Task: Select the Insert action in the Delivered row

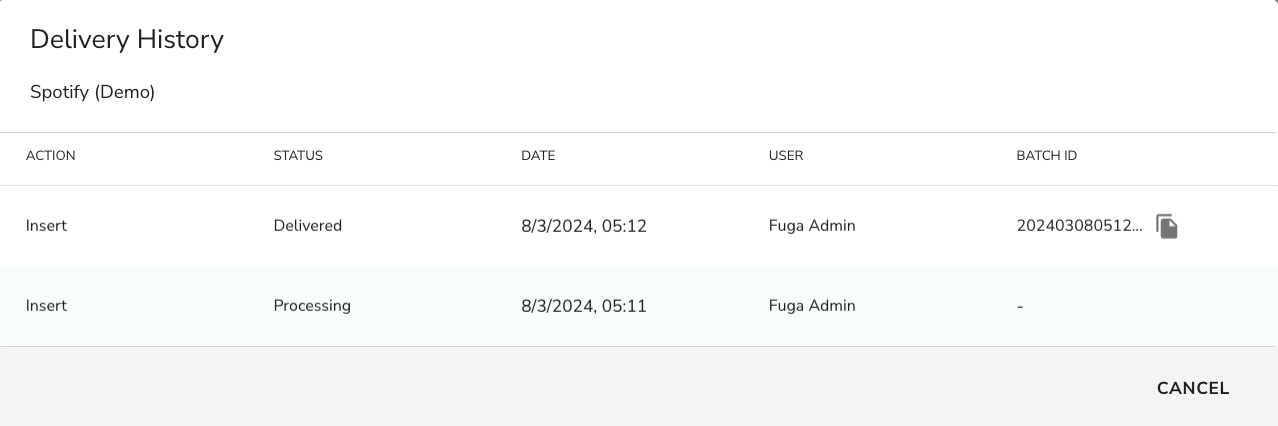Action: coord(47,226)
